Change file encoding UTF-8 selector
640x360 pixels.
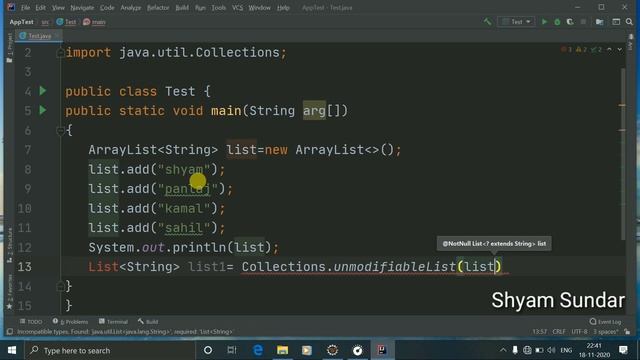[x=579, y=332]
